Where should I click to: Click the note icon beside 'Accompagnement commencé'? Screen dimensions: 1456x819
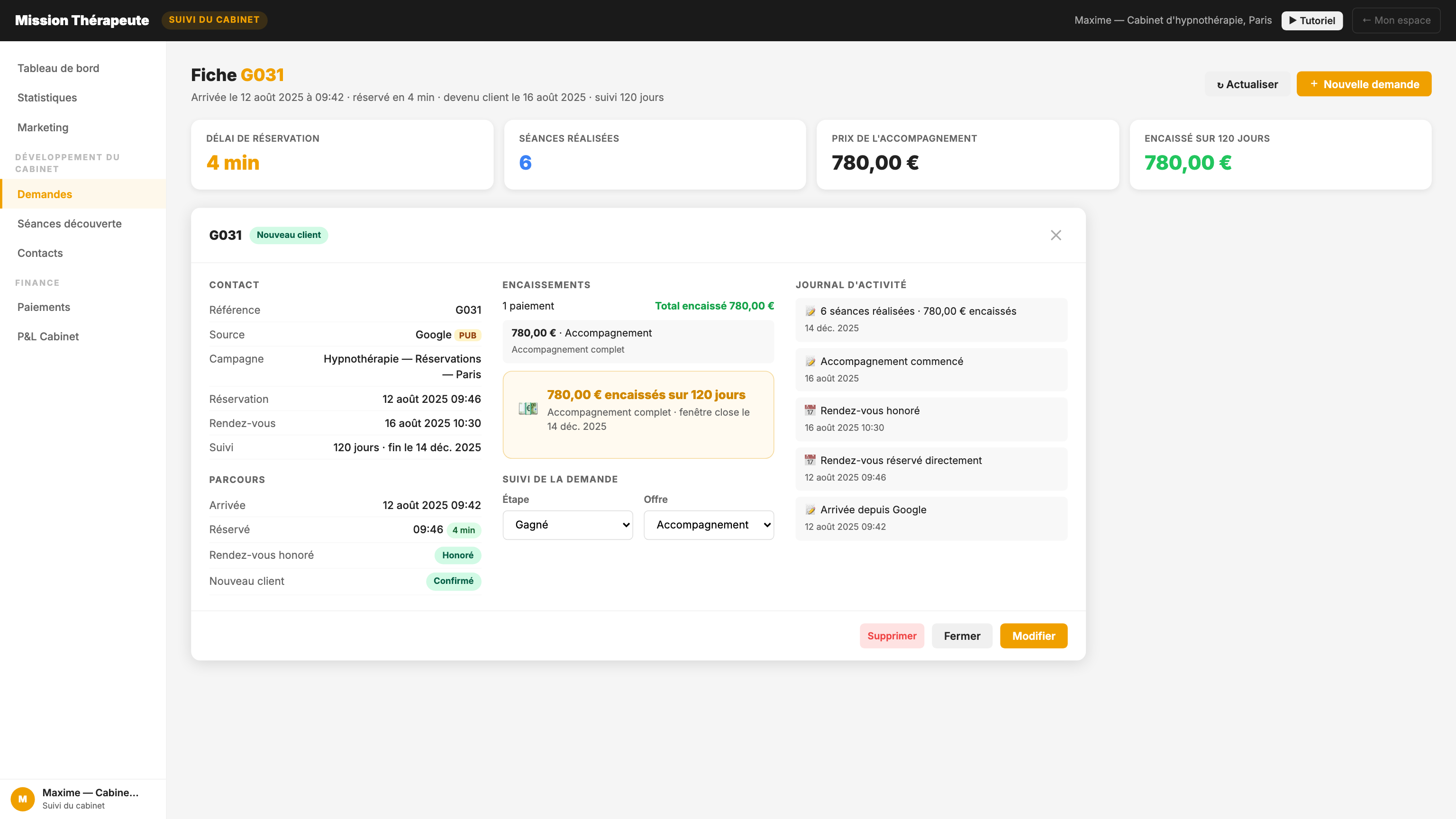click(x=810, y=362)
